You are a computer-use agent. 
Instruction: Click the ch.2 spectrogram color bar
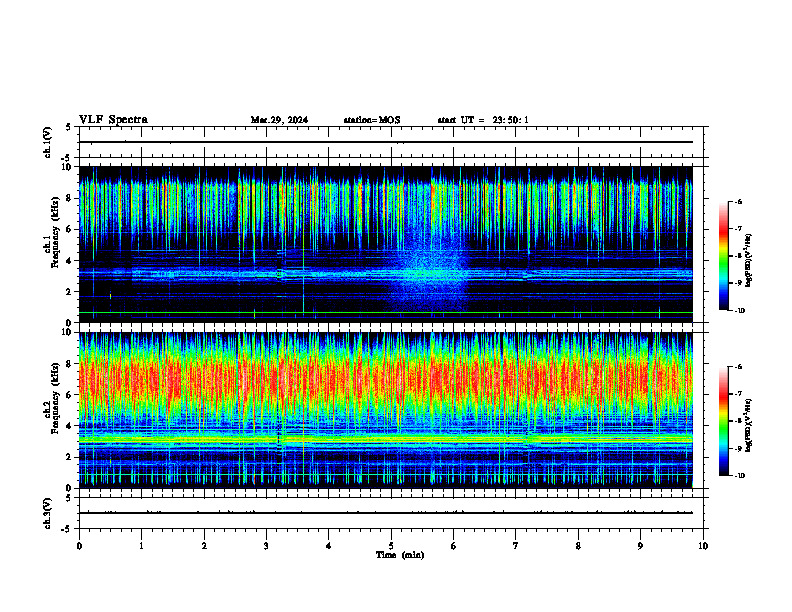click(x=724, y=421)
